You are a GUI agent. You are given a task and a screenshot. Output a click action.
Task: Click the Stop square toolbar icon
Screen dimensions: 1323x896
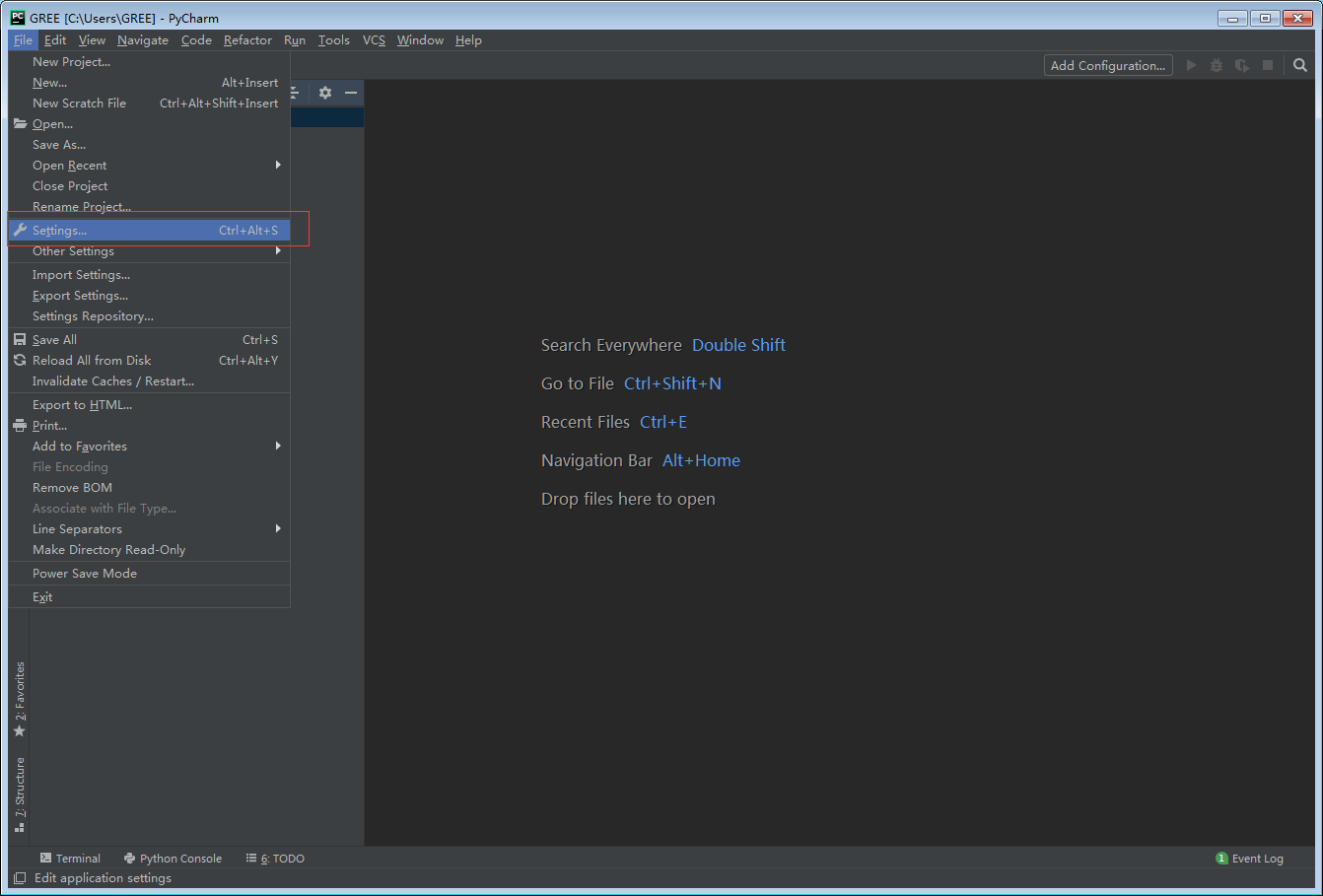pyautogui.click(x=1268, y=65)
